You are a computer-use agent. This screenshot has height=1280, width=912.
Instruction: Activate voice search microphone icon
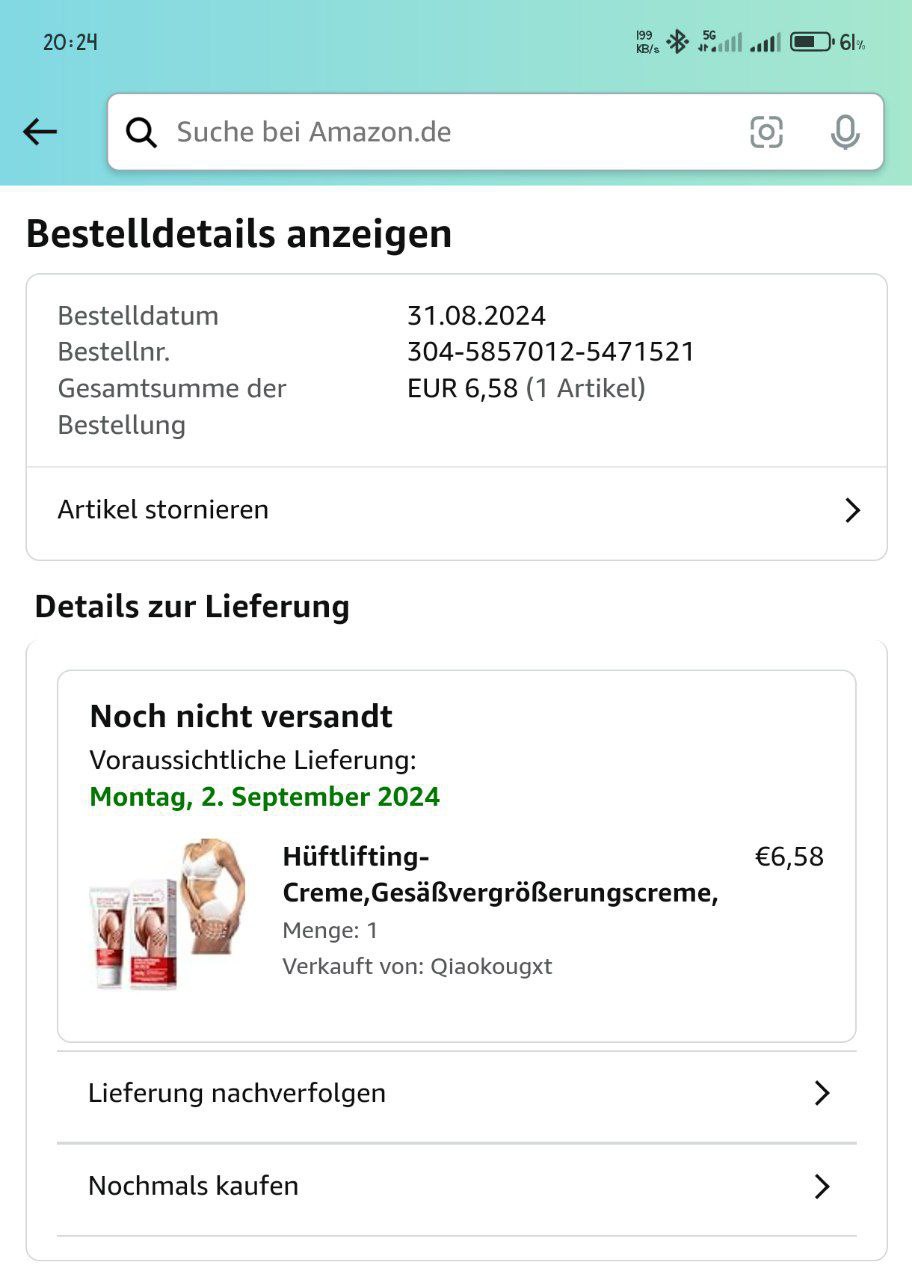[845, 132]
